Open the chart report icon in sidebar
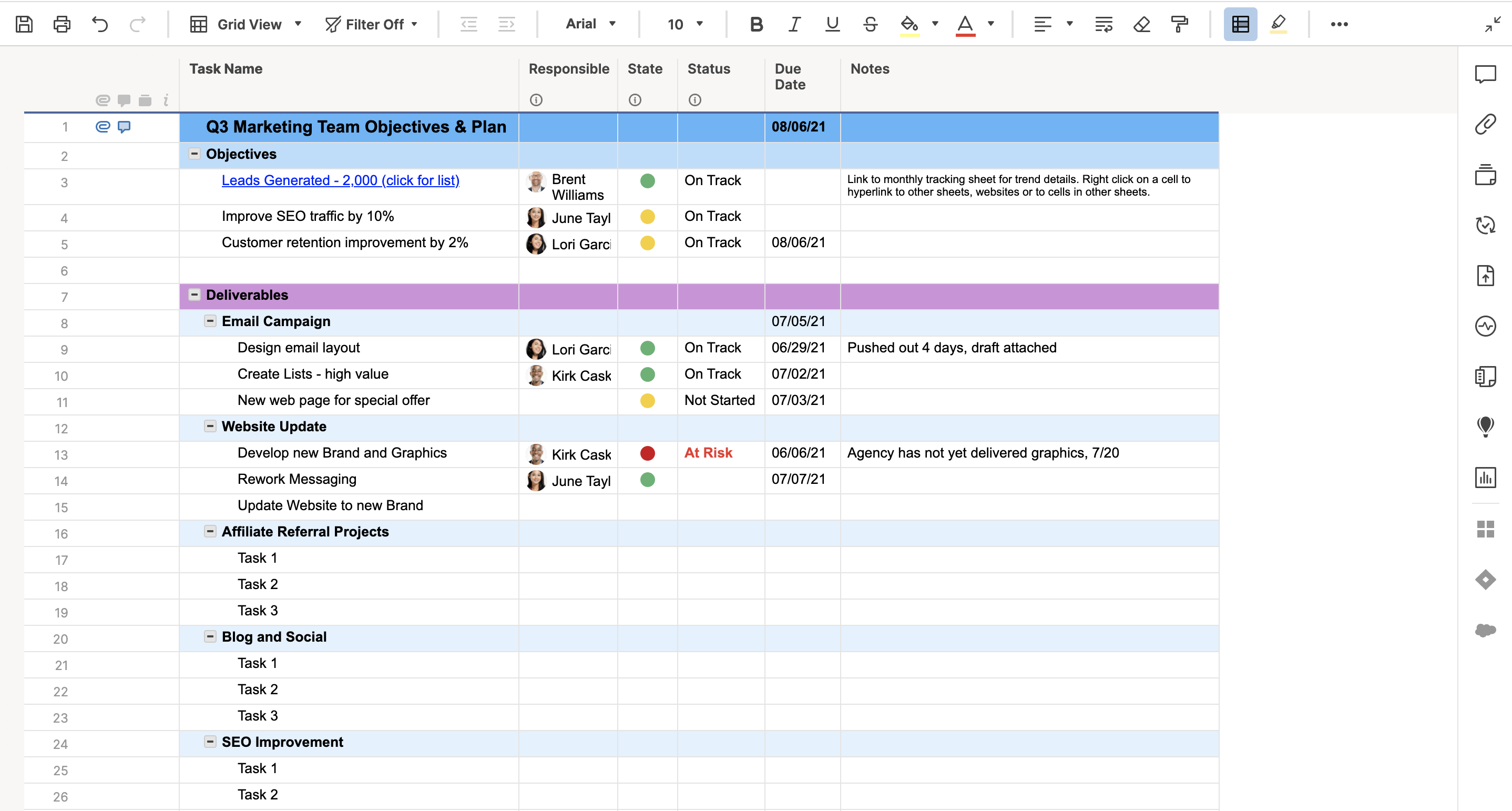This screenshot has height=811, width=1512. [1485, 478]
